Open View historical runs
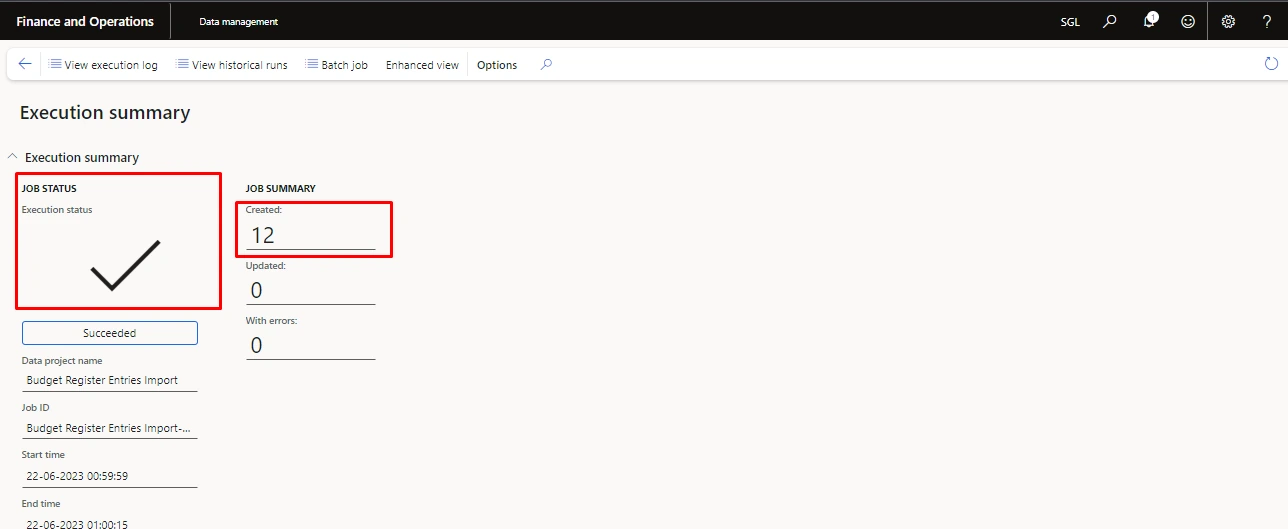 [232, 65]
